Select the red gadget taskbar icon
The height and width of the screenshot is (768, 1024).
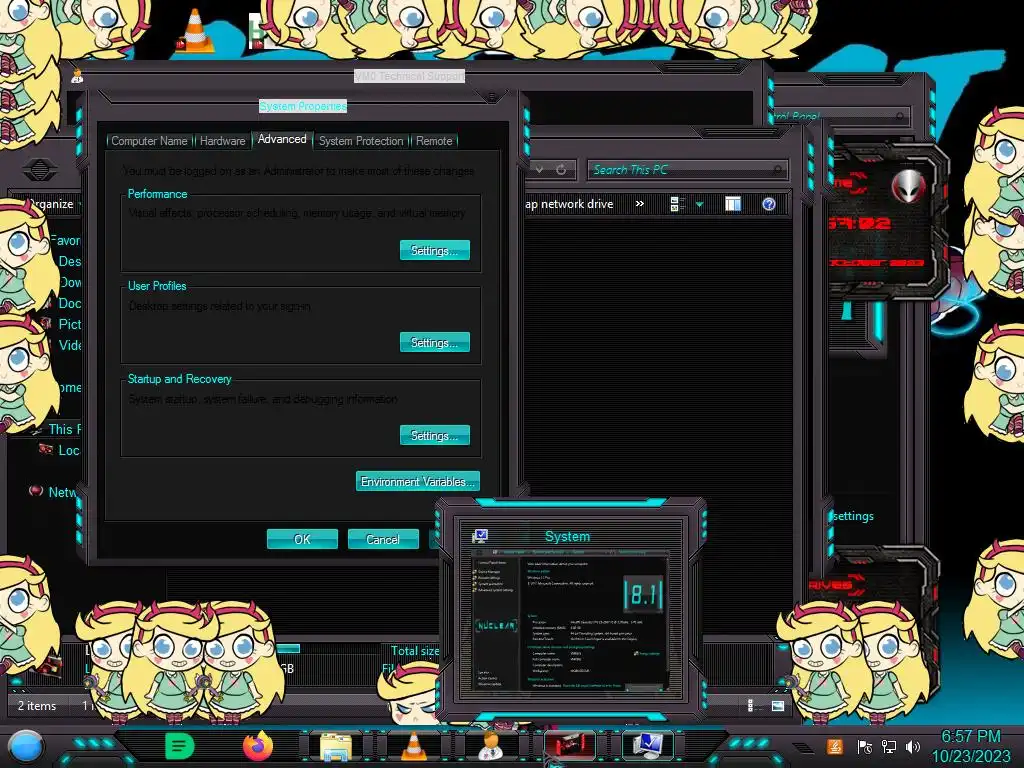pos(569,746)
